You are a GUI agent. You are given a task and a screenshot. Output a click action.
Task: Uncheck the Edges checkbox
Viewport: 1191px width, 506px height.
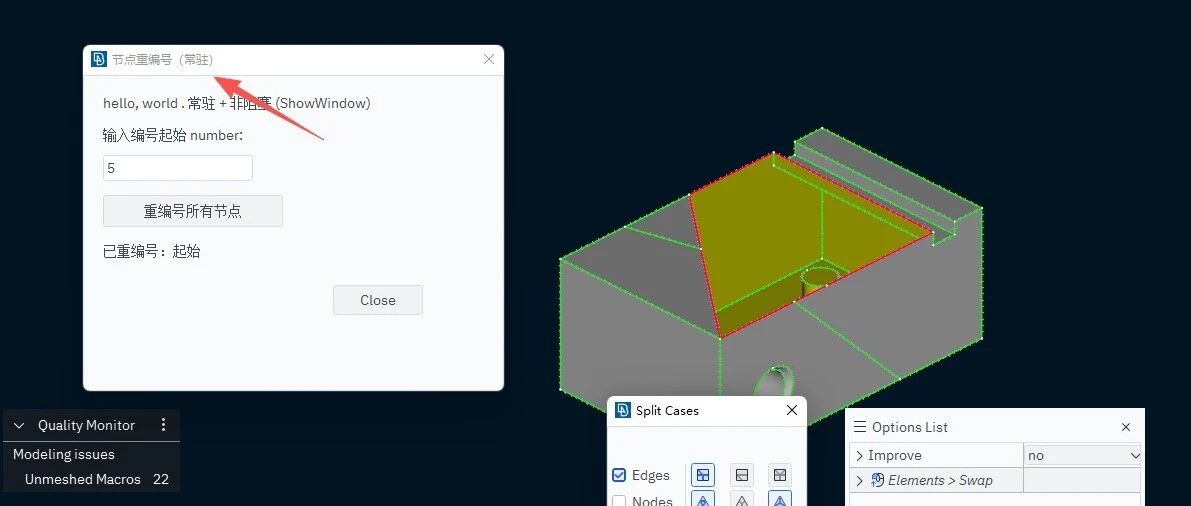[619, 476]
